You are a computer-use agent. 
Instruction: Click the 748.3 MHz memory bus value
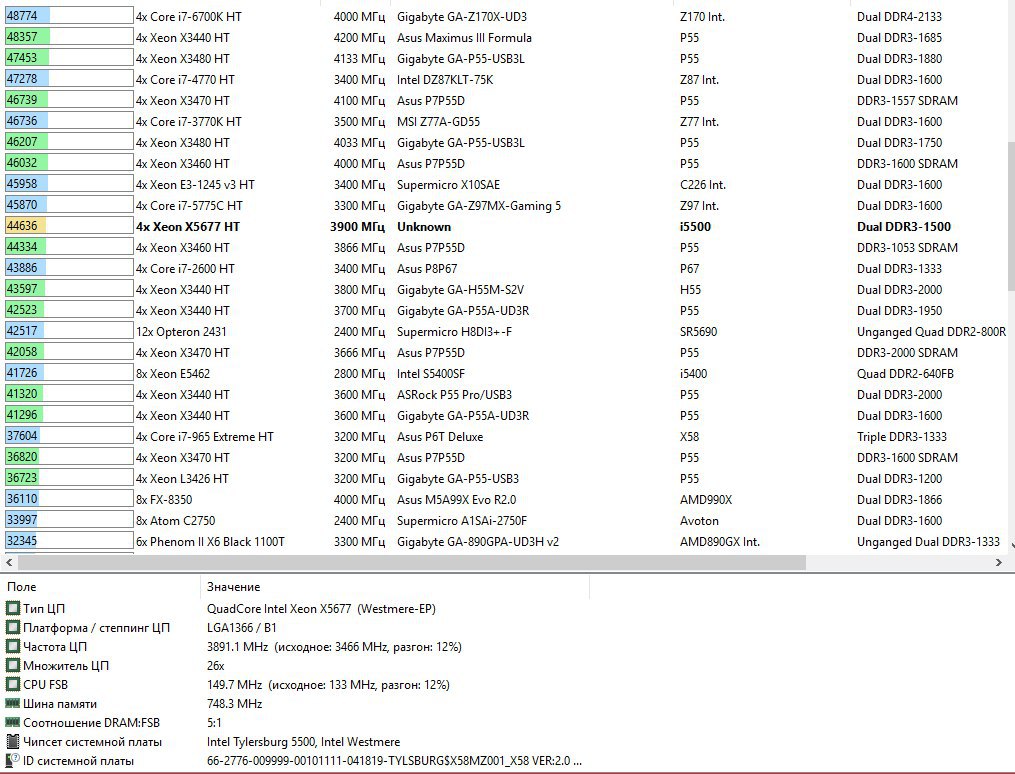point(234,703)
